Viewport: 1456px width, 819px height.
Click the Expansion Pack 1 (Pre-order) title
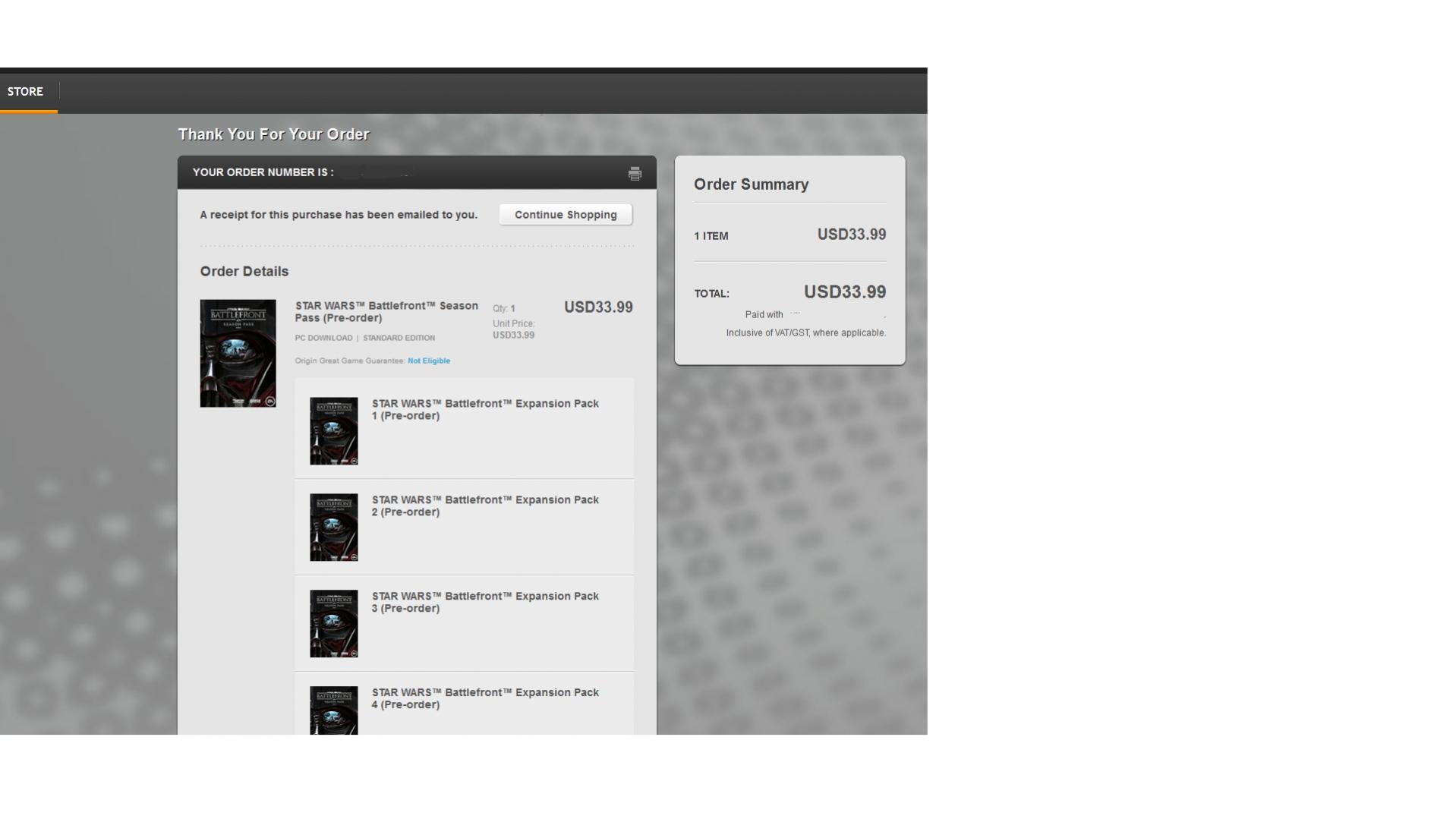(485, 410)
